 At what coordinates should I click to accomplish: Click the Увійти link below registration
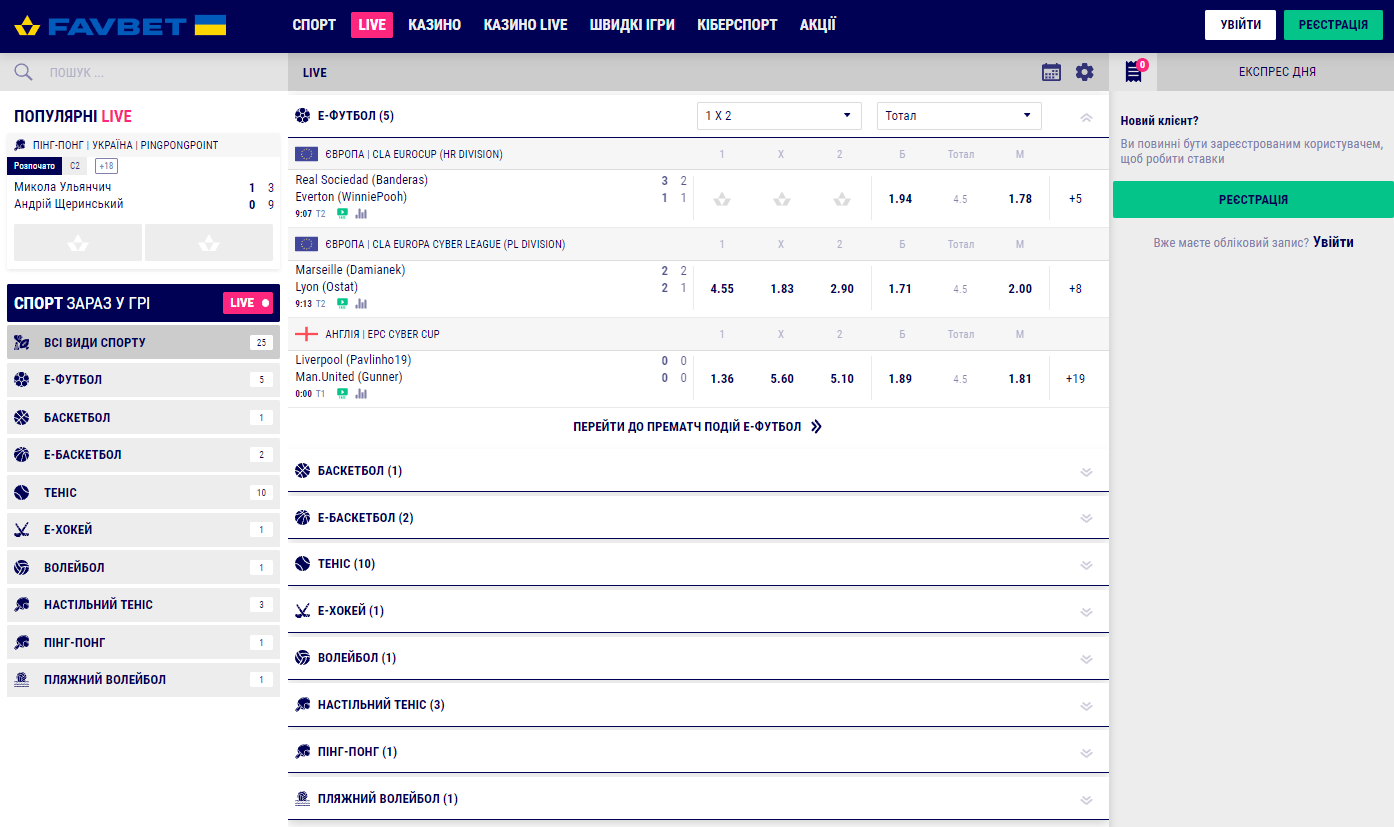point(1333,242)
